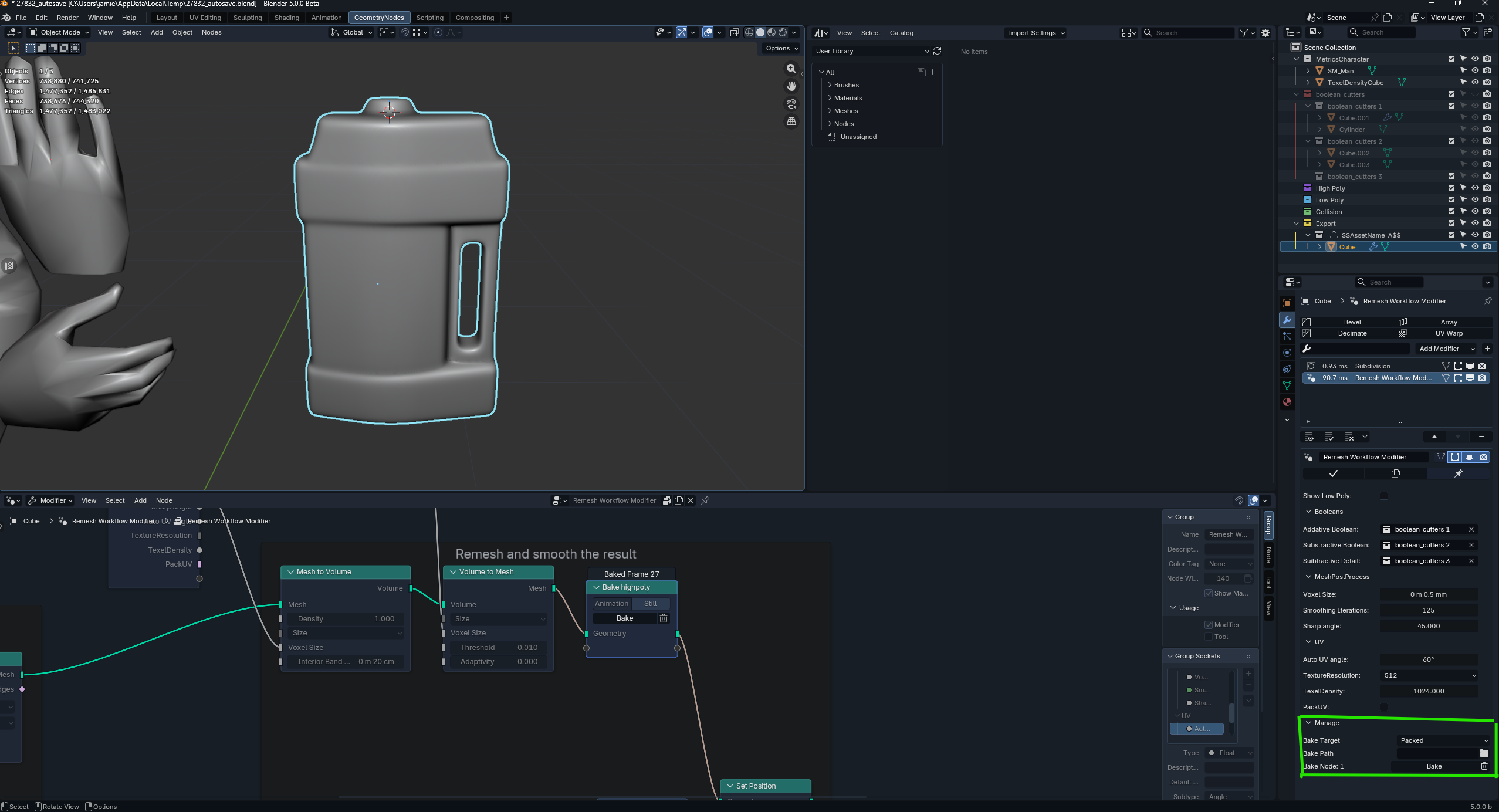Screen dimensions: 1499x812
Task: Adjust the Smoothing Iterations value field
Action: pos(1428,610)
